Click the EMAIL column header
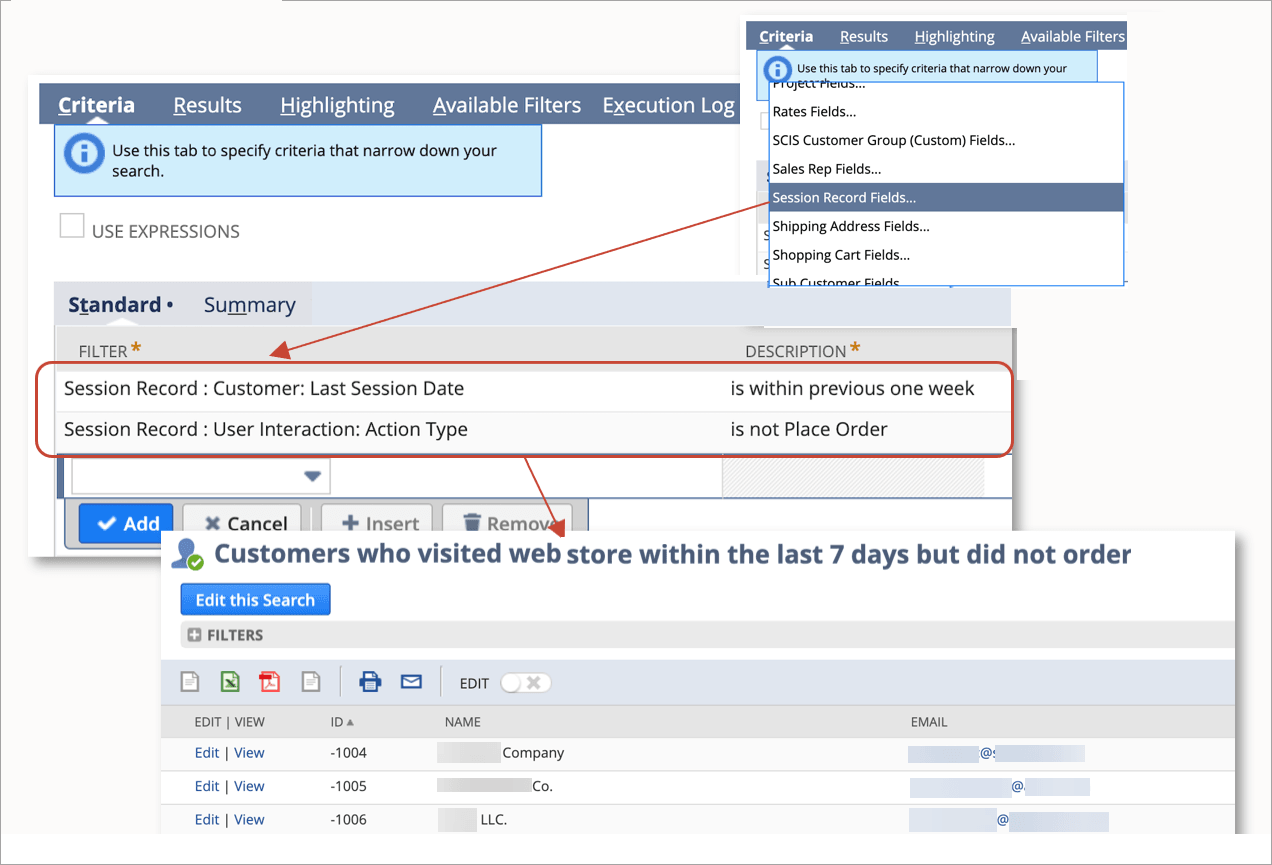Image resolution: width=1272 pixels, height=865 pixels. [x=929, y=722]
